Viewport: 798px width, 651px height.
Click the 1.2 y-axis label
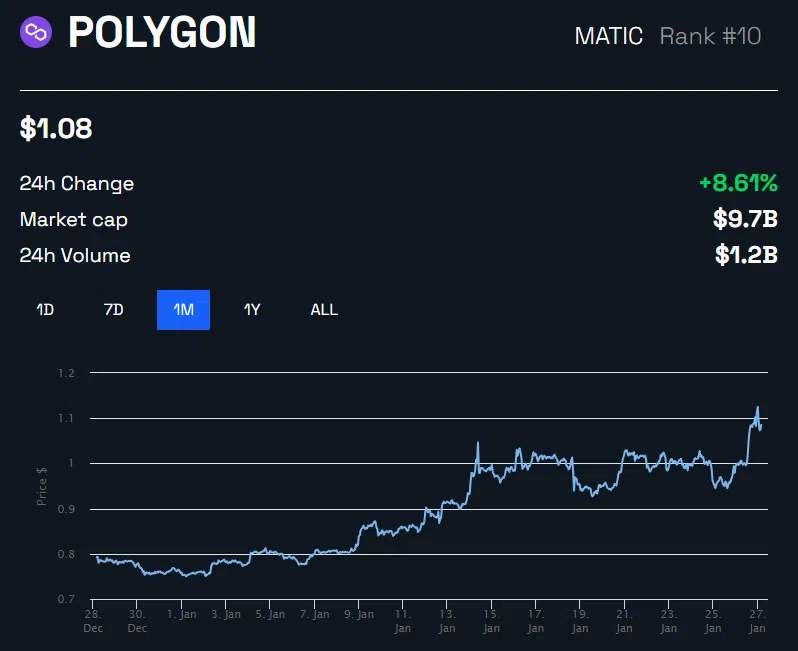66,373
